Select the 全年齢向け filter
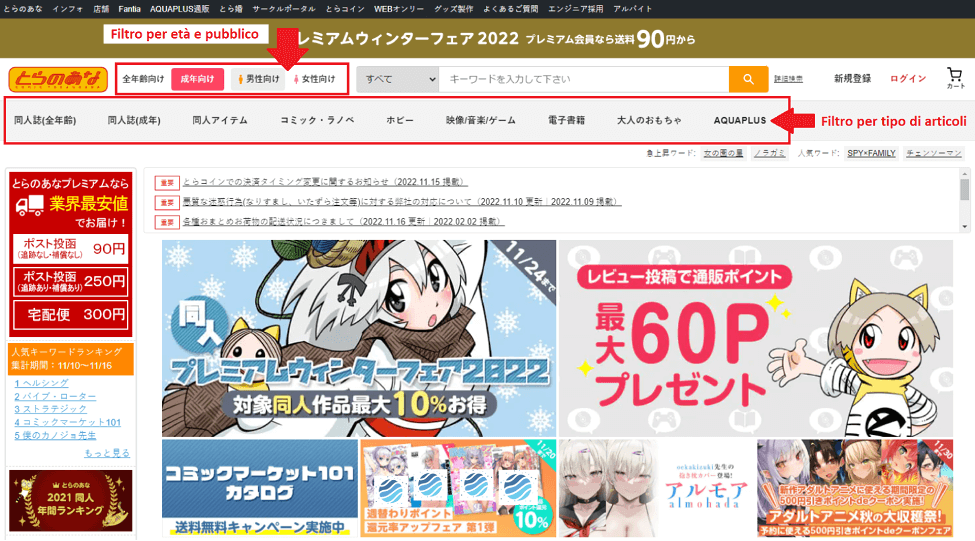This screenshot has width=975, height=541. coord(143,79)
